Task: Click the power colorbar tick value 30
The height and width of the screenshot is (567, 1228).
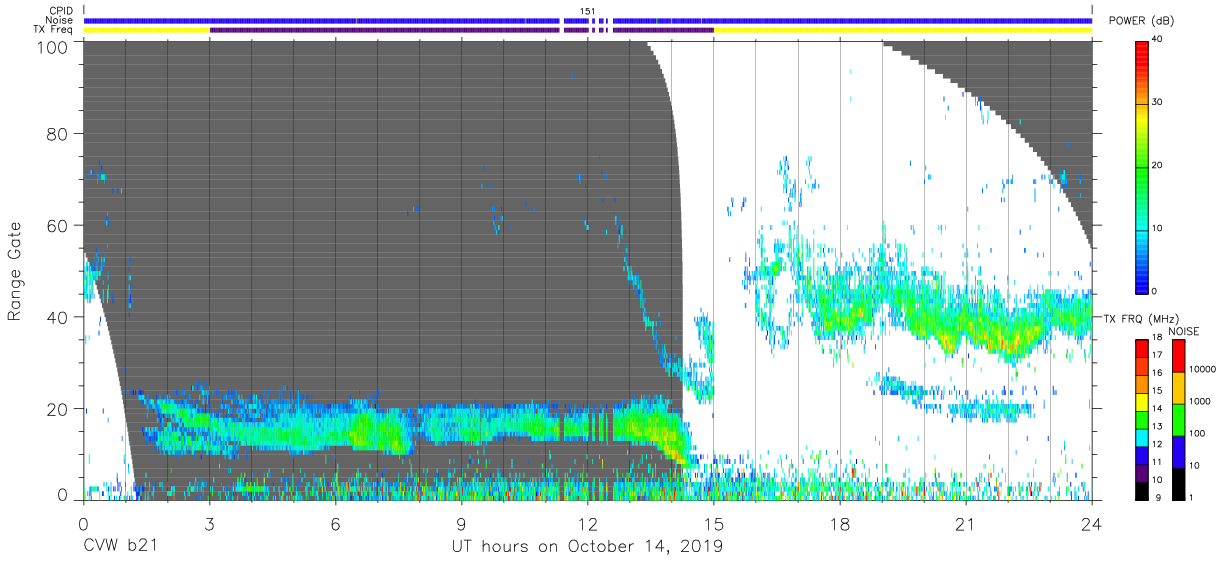Action: click(x=1158, y=103)
